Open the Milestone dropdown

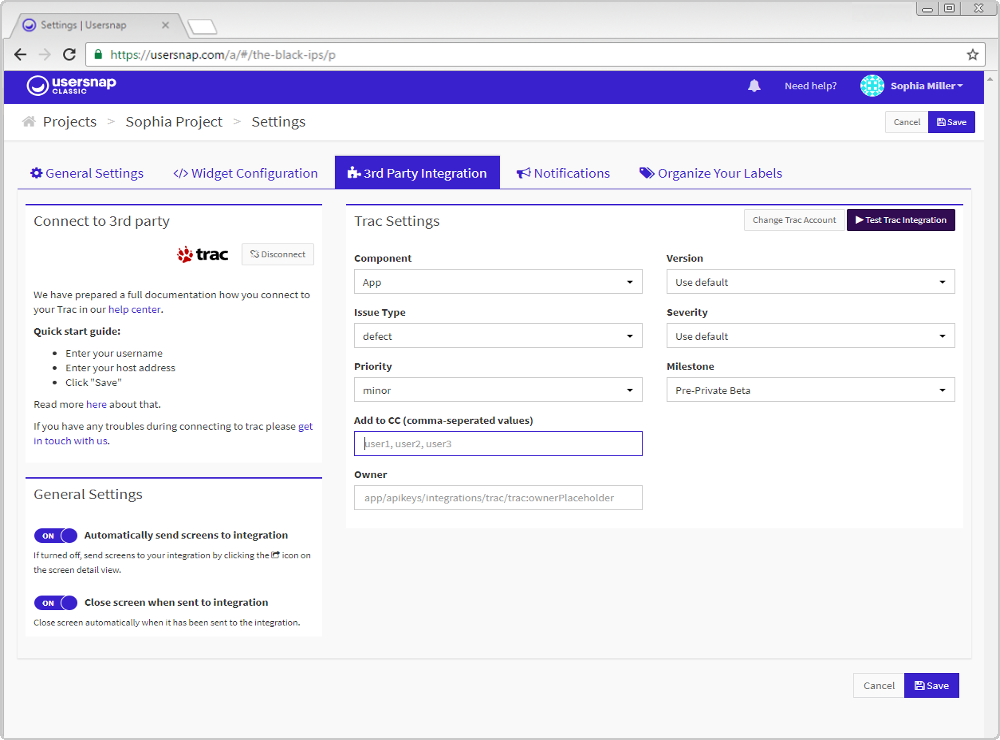[x=810, y=391]
